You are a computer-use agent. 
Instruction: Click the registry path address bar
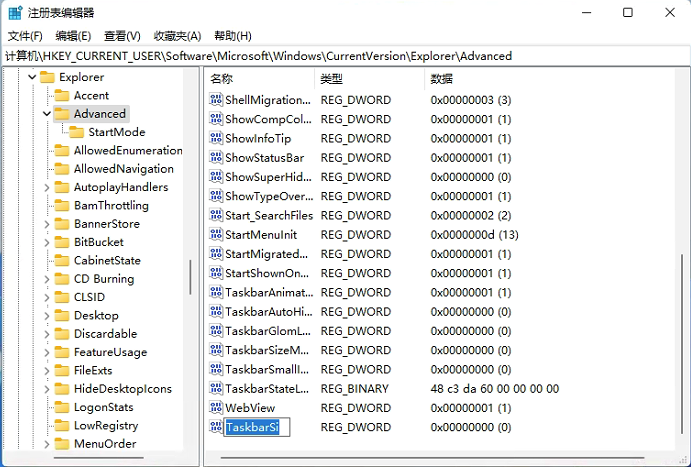[345, 56]
